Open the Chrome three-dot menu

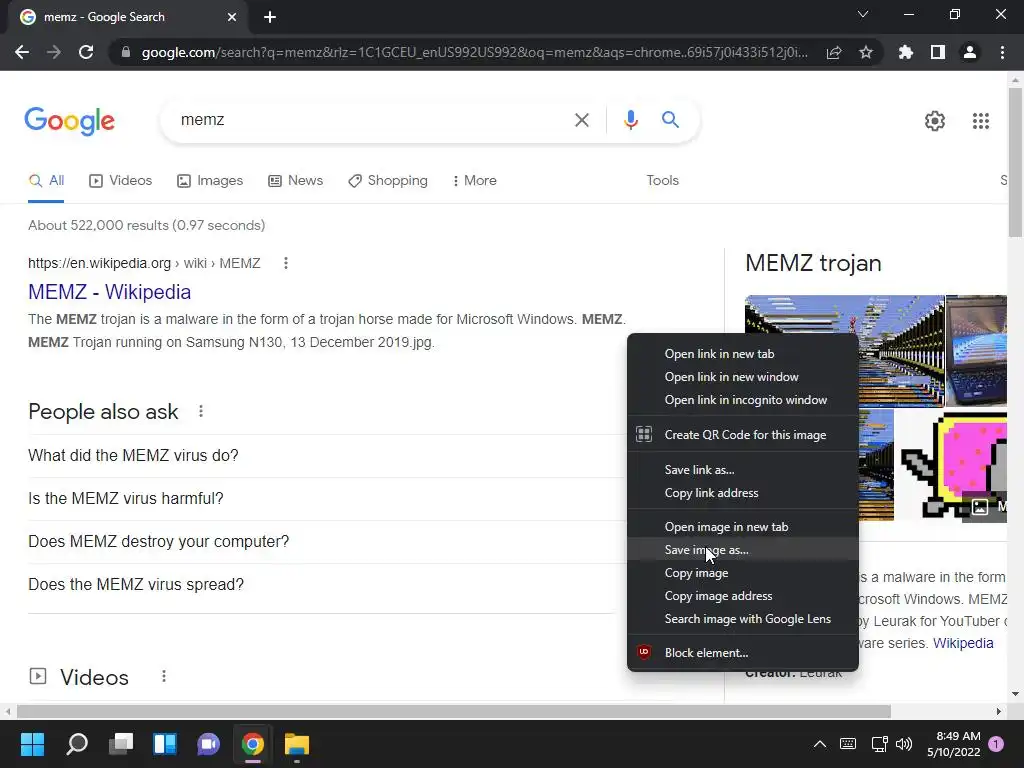(x=1002, y=52)
